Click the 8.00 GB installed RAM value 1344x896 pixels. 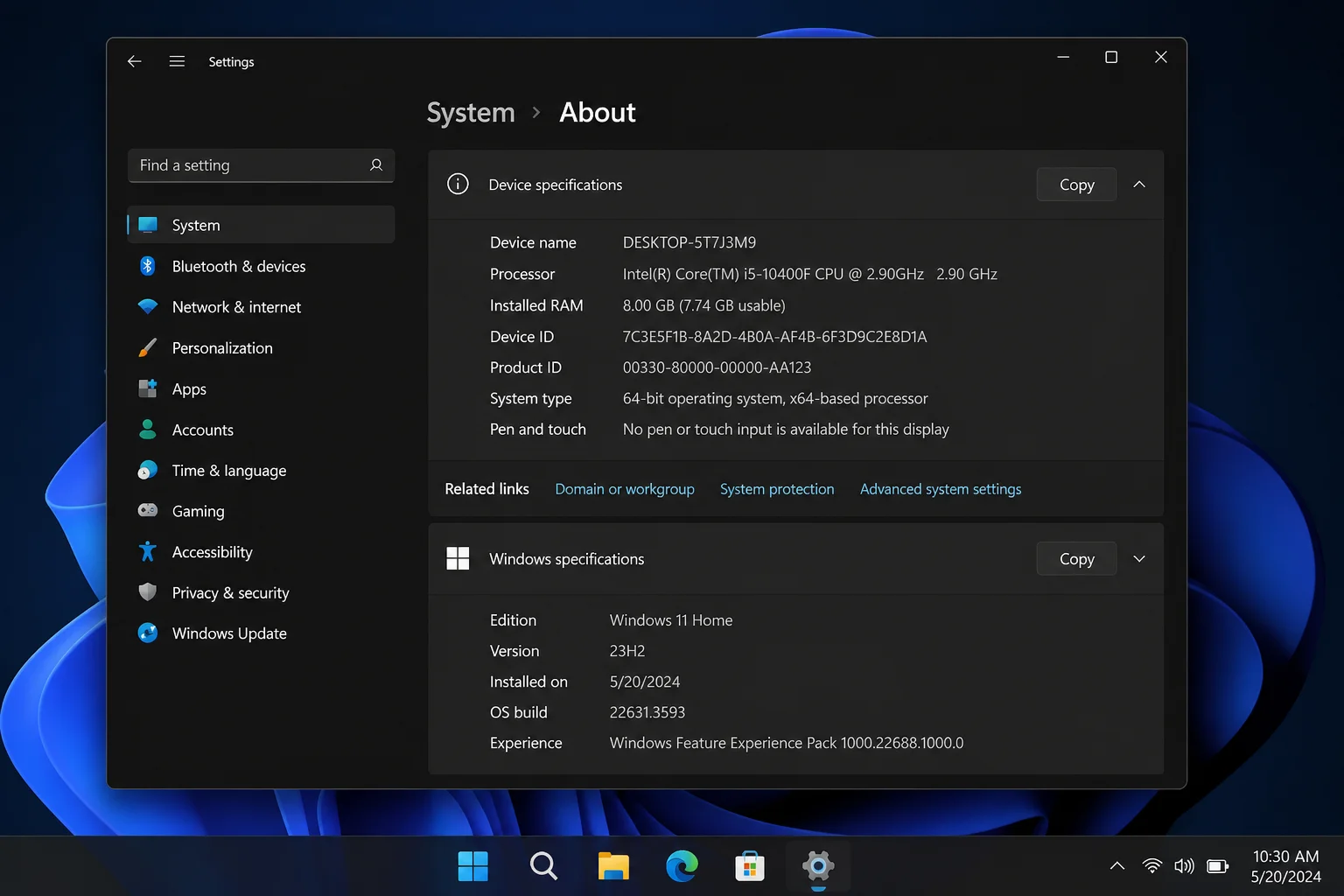click(x=704, y=305)
